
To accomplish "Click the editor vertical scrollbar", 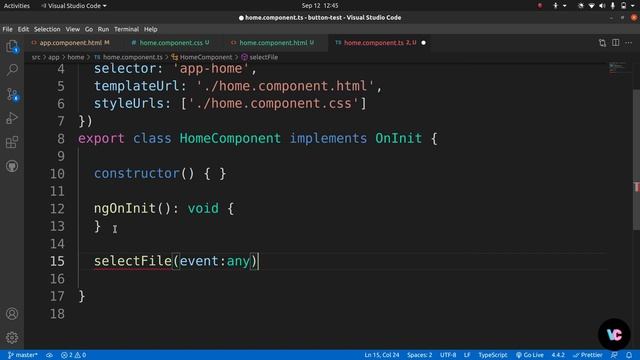I will pyautogui.click(x=636, y=159).
